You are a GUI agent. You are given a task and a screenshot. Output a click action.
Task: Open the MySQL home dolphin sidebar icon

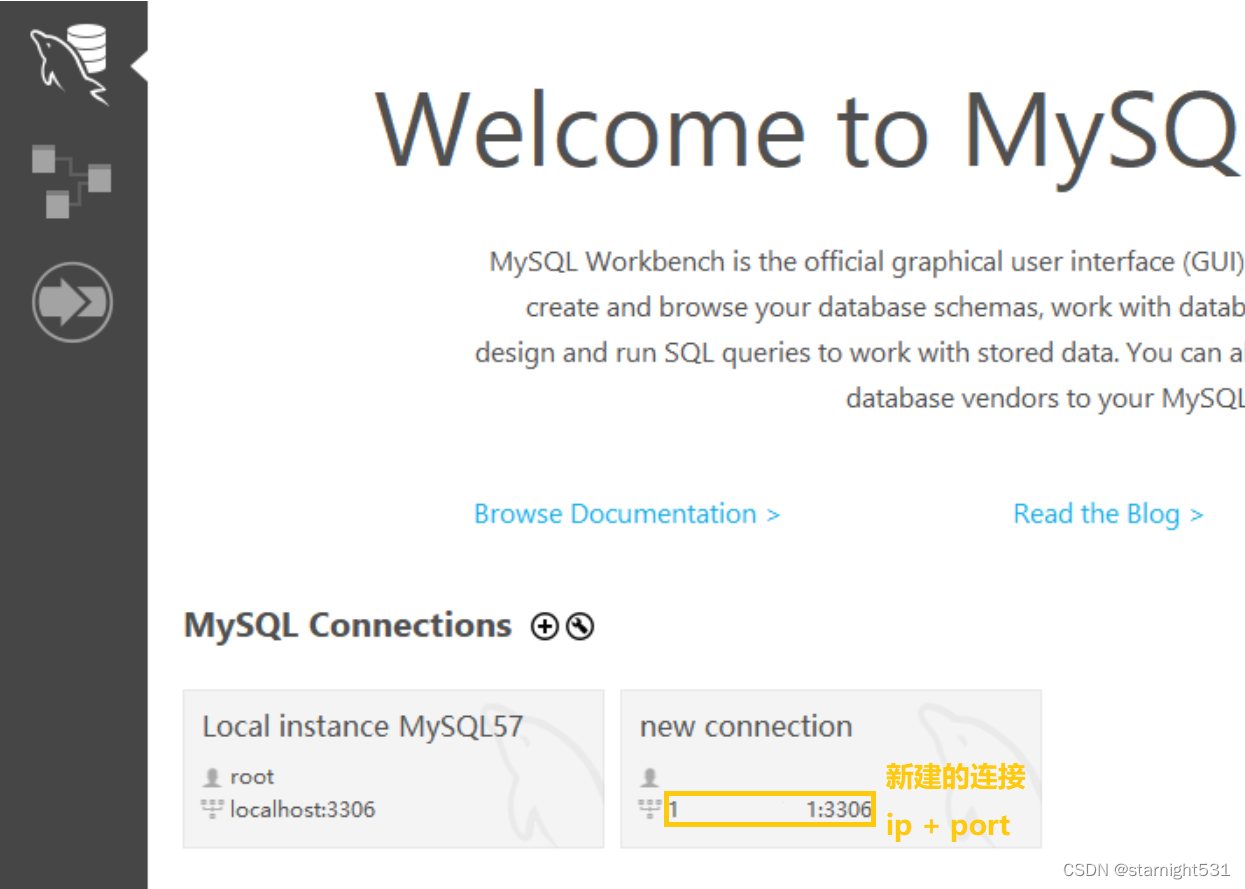[70, 63]
